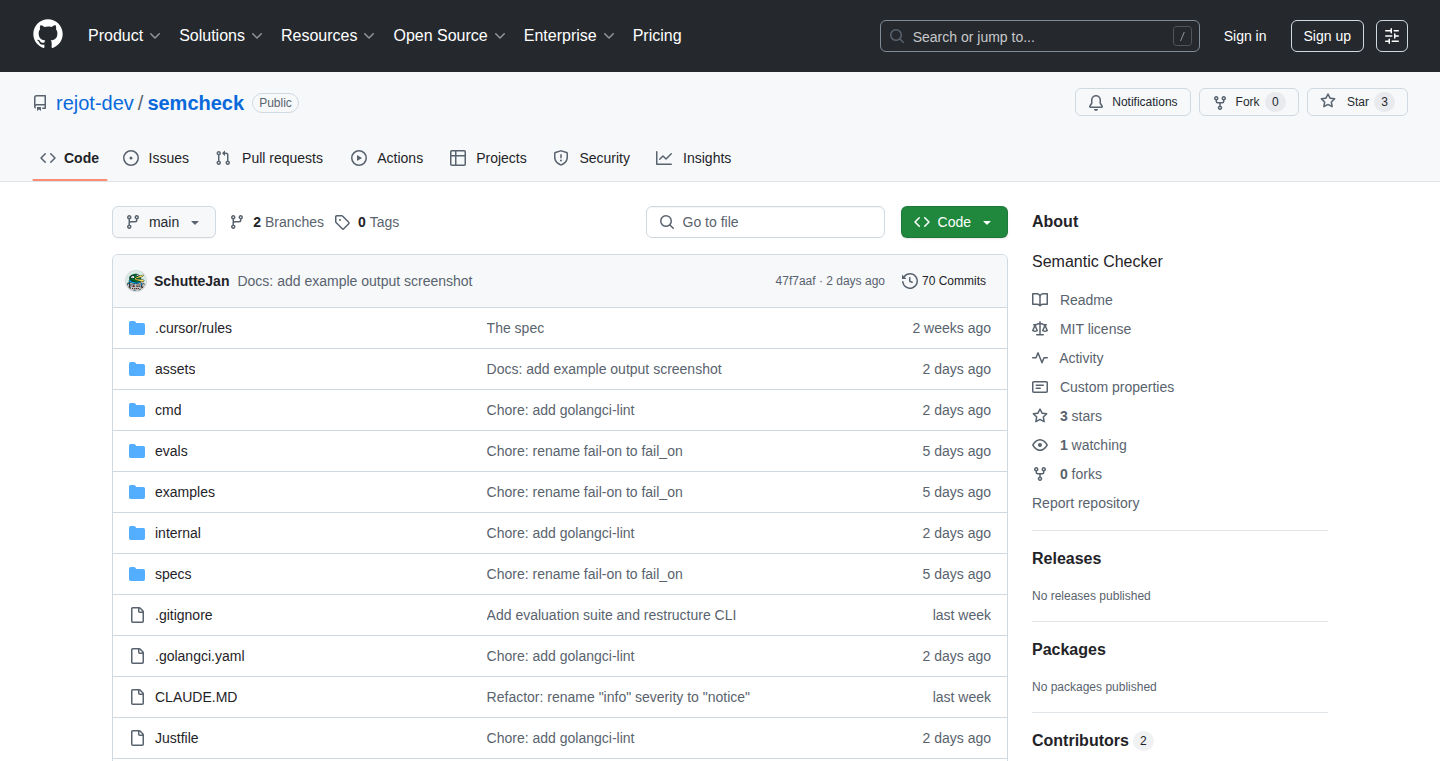Open the green Code dropdown button
The height and width of the screenshot is (761, 1440).
(x=954, y=222)
